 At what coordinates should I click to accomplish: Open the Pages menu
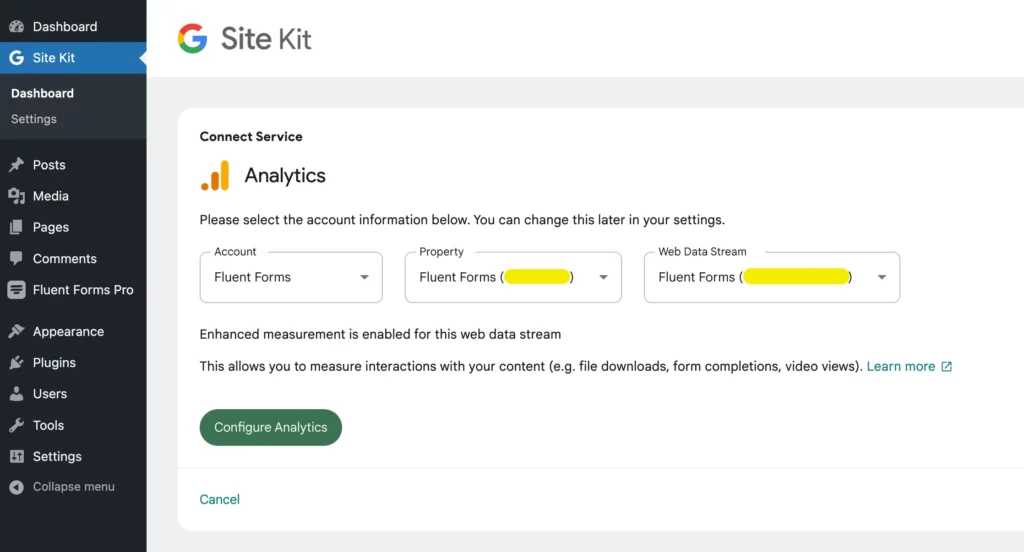73,227
